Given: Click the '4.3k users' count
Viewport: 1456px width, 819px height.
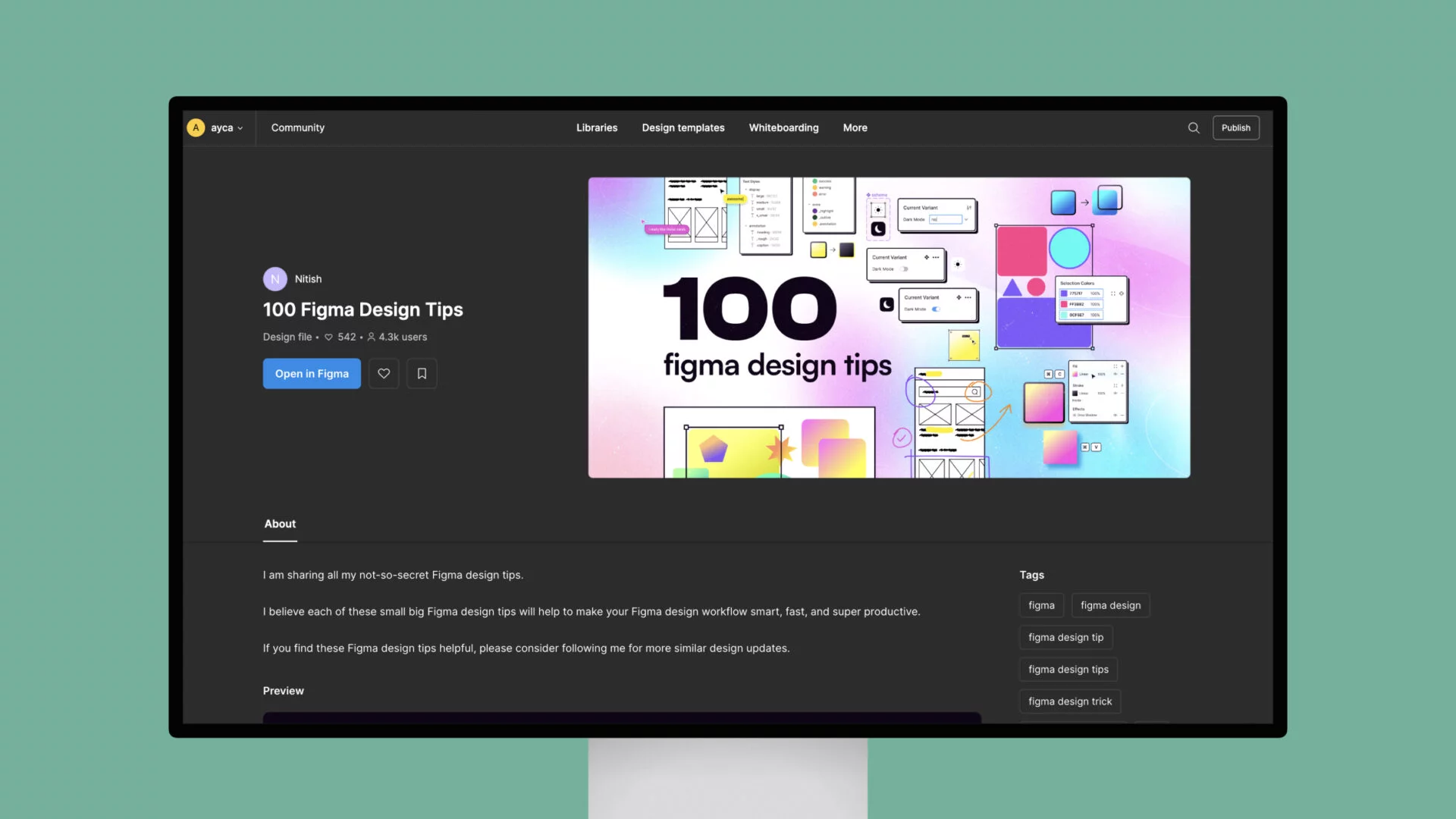Looking at the screenshot, I should 397,337.
